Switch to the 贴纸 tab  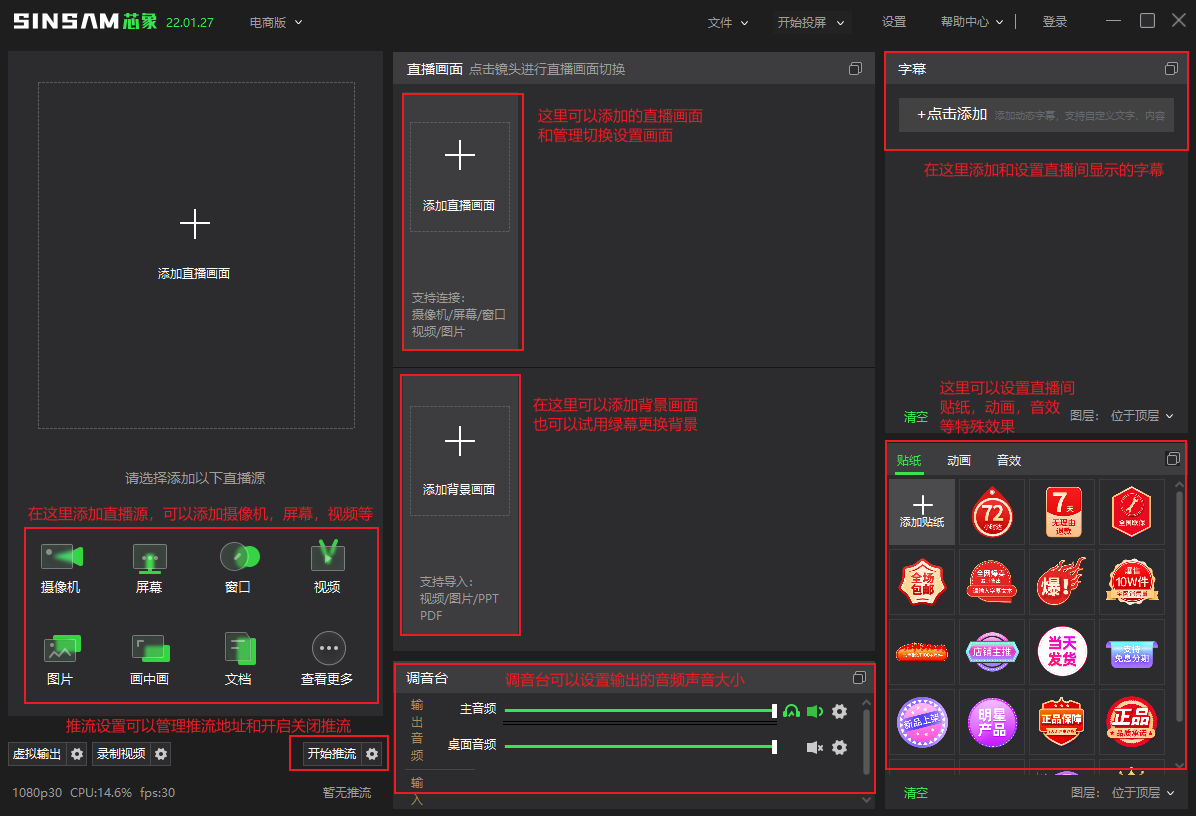click(x=909, y=461)
